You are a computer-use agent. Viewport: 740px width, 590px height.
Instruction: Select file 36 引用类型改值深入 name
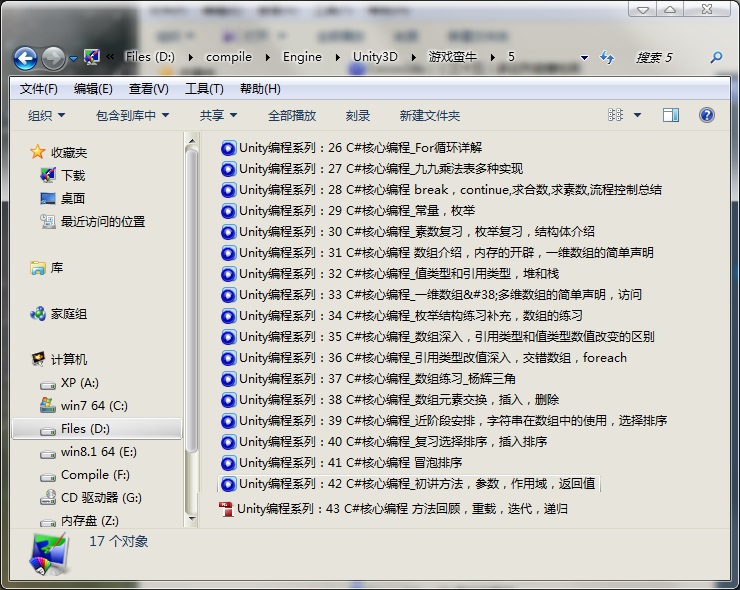(433, 358)
